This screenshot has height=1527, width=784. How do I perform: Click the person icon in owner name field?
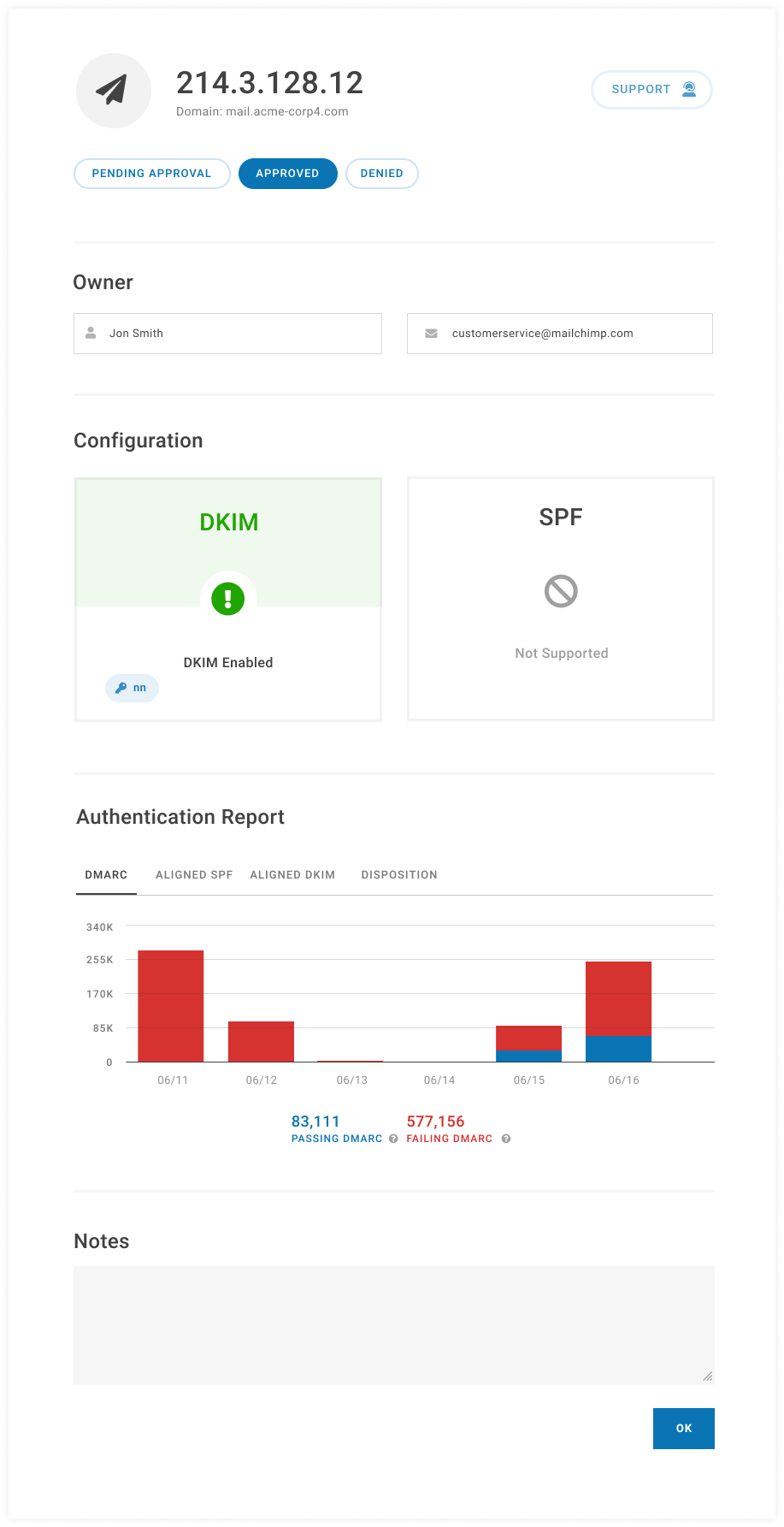tap(91, 333)
